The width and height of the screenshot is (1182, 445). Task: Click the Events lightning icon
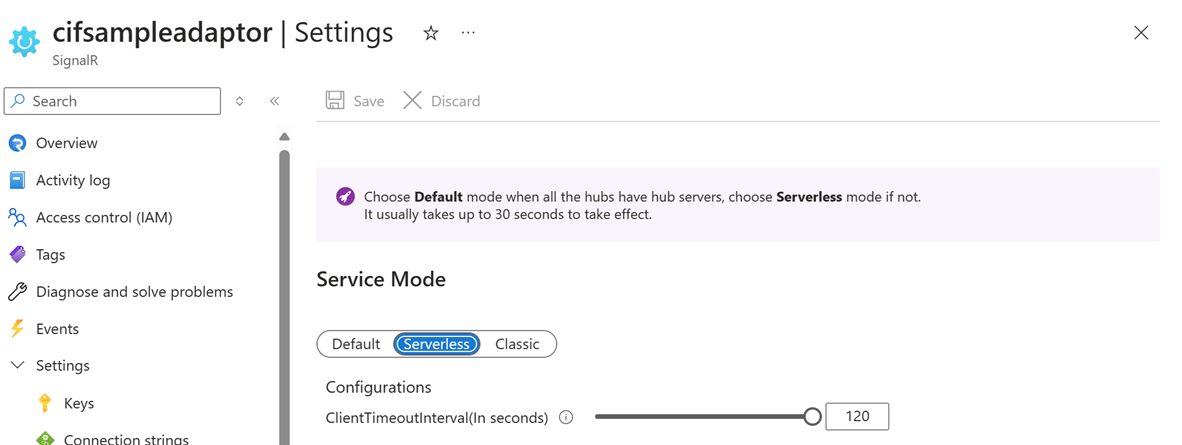point(17,329)
